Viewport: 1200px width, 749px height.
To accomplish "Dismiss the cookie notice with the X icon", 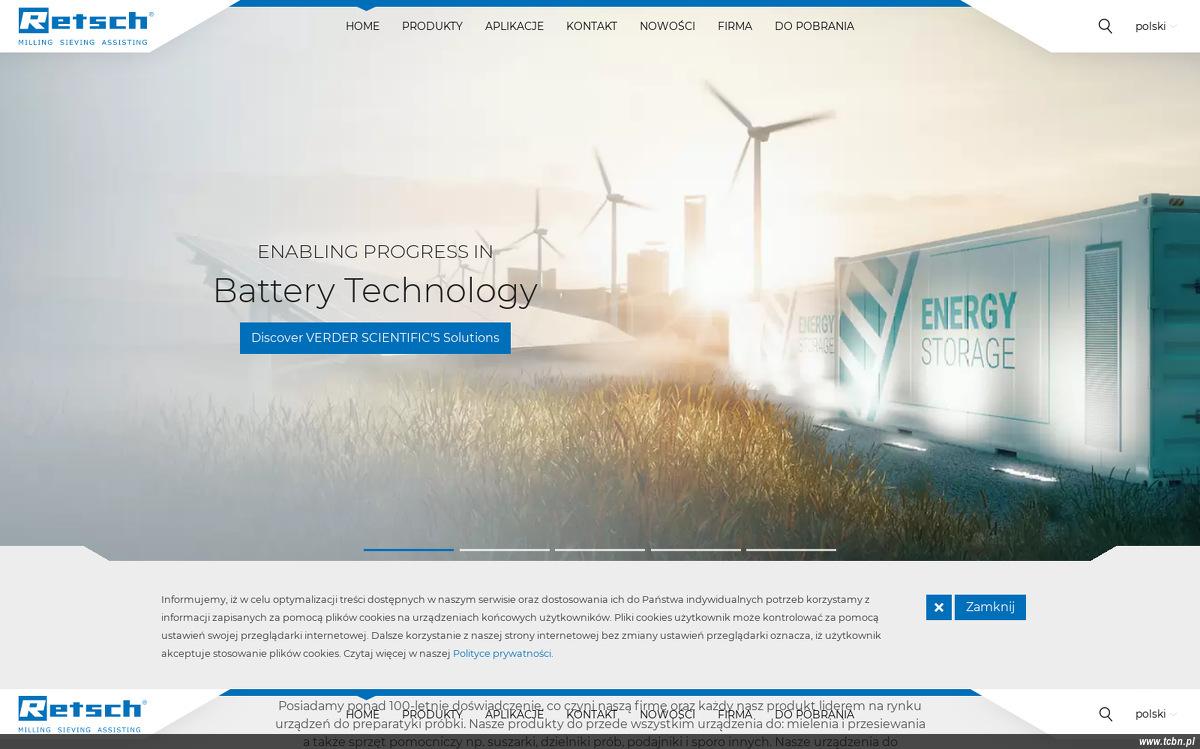I will pyautogui.click(x=939, y=607).
